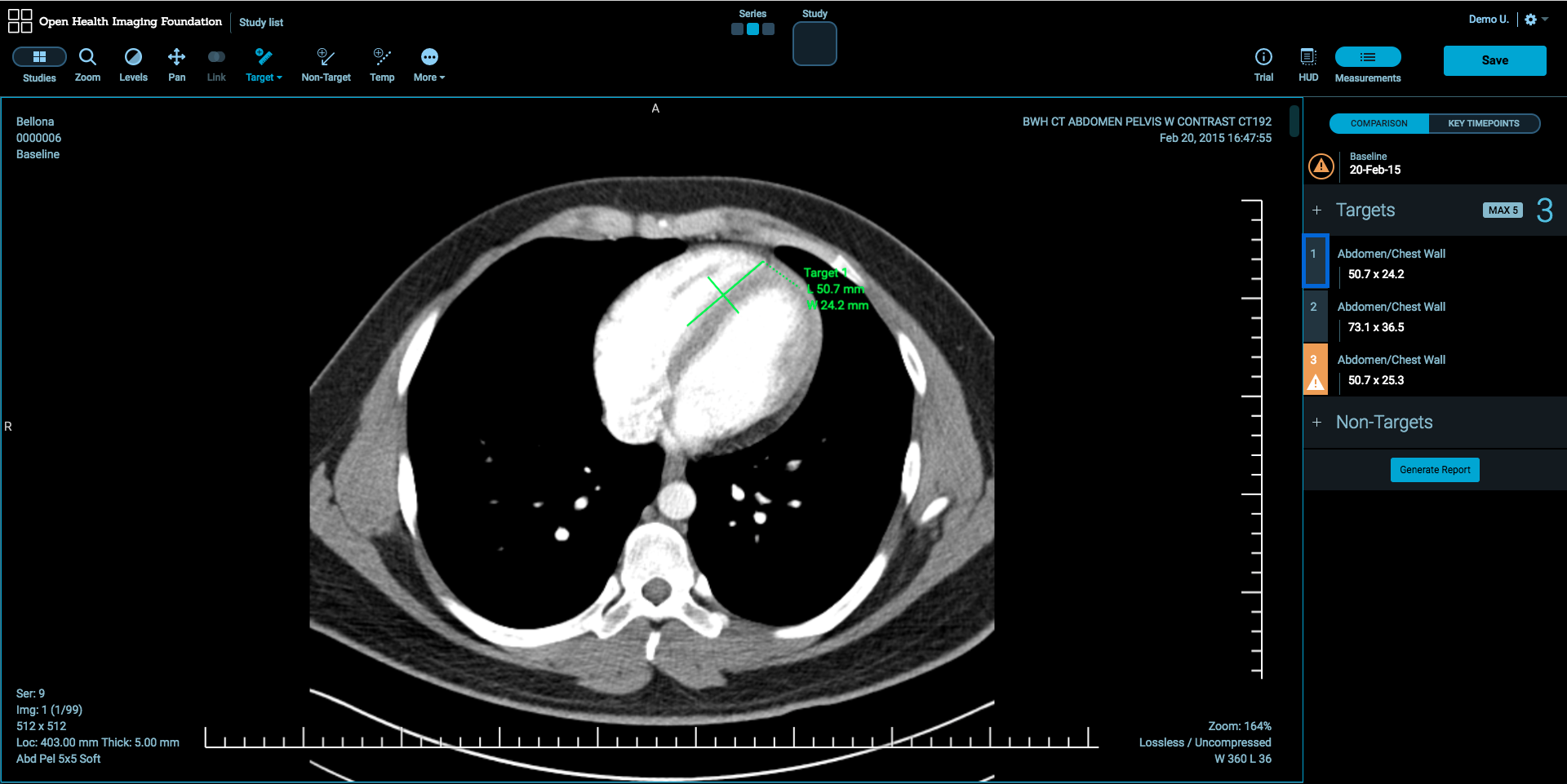Select the Temp measurement tool
The height and width of the screenshot is (784, 1567).
[381, 64]
